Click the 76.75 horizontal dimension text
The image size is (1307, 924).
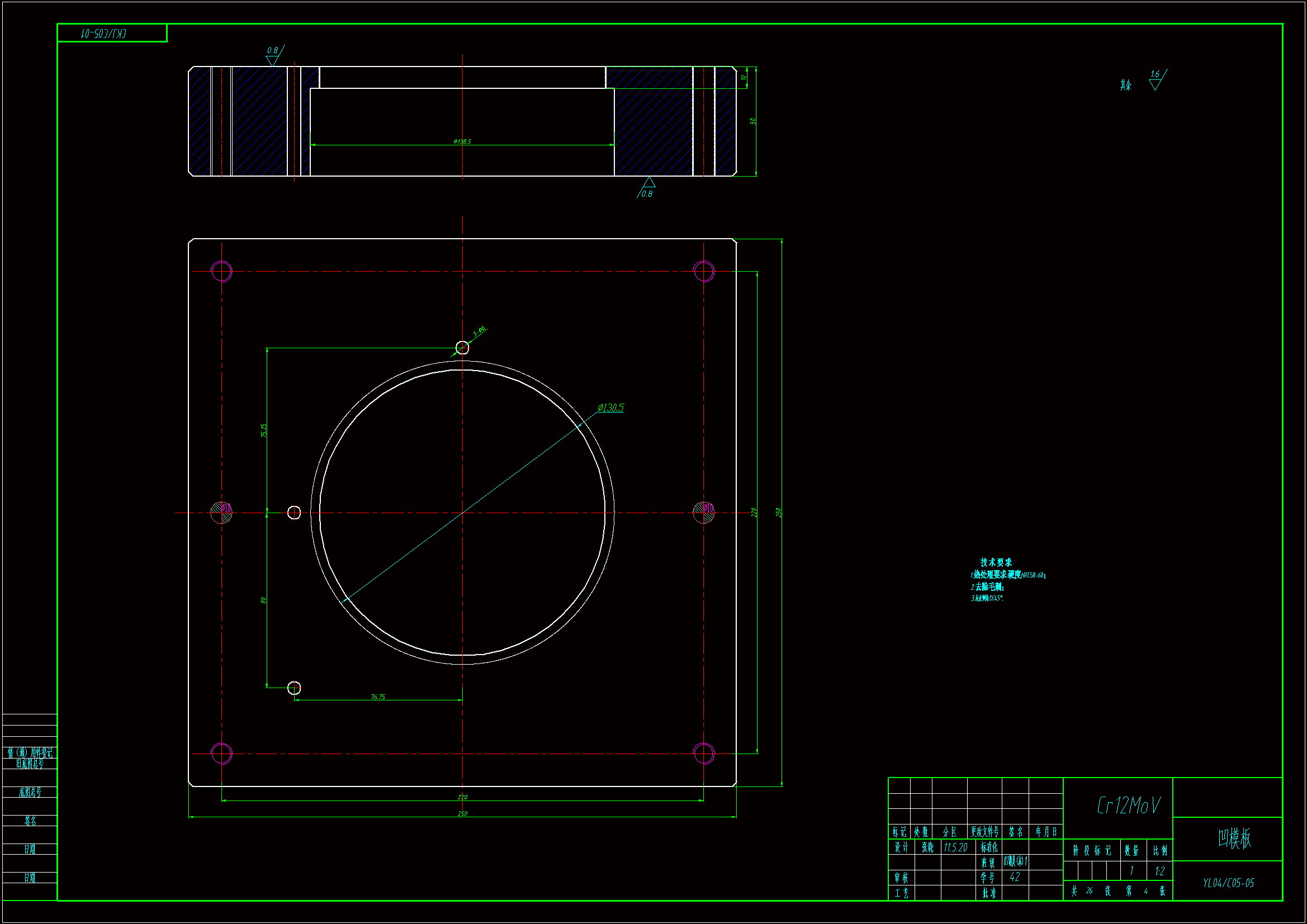(378, 696)
